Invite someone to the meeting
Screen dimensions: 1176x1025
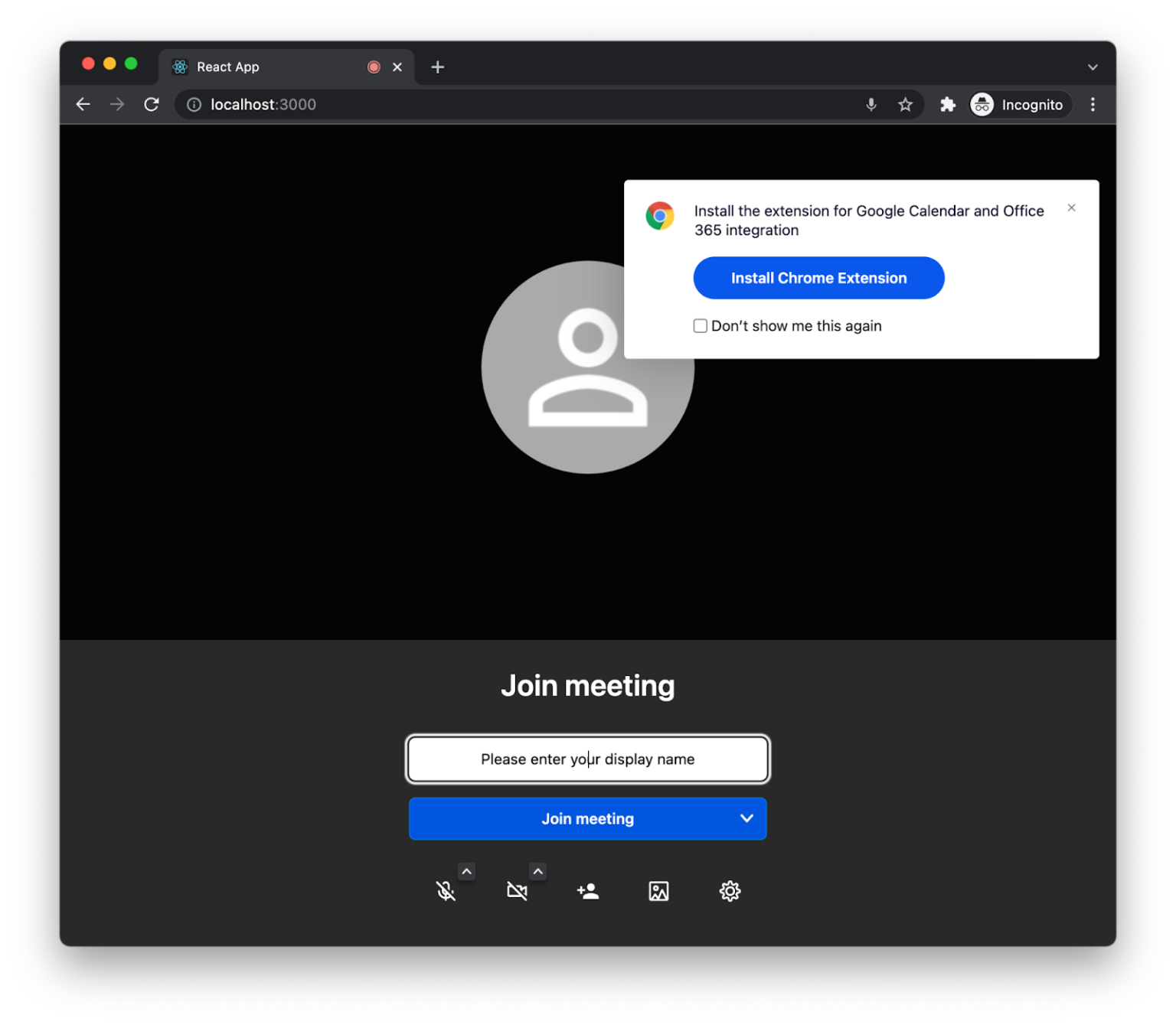click(x=587, y=890)
